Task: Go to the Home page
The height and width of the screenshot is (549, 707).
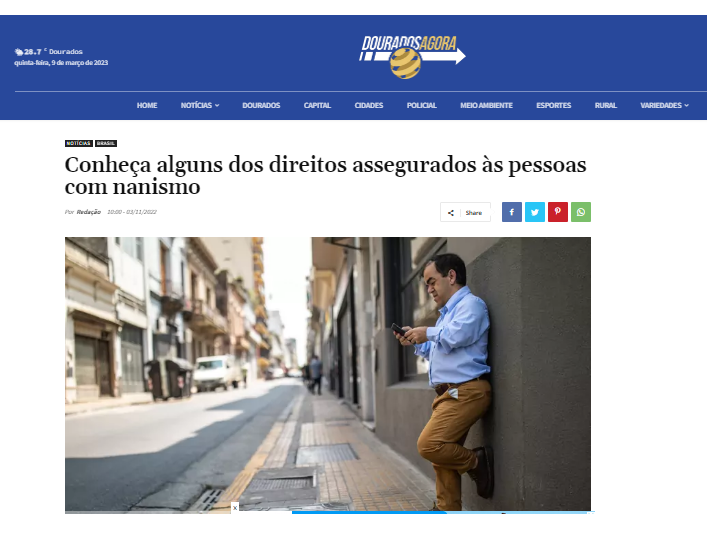Action: (x=147, y=105)
